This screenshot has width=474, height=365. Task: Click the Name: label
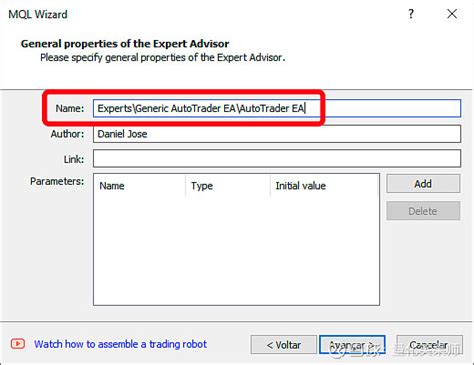70,108
